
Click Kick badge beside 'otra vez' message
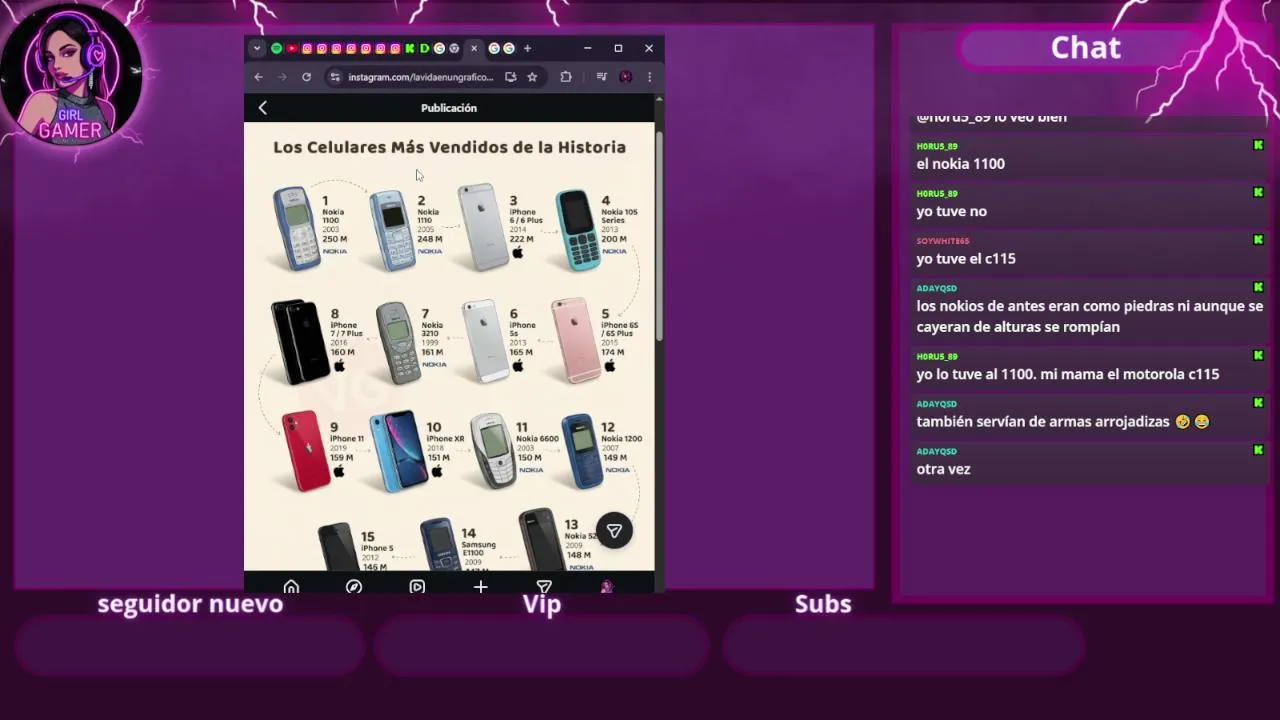point(1258,450)
